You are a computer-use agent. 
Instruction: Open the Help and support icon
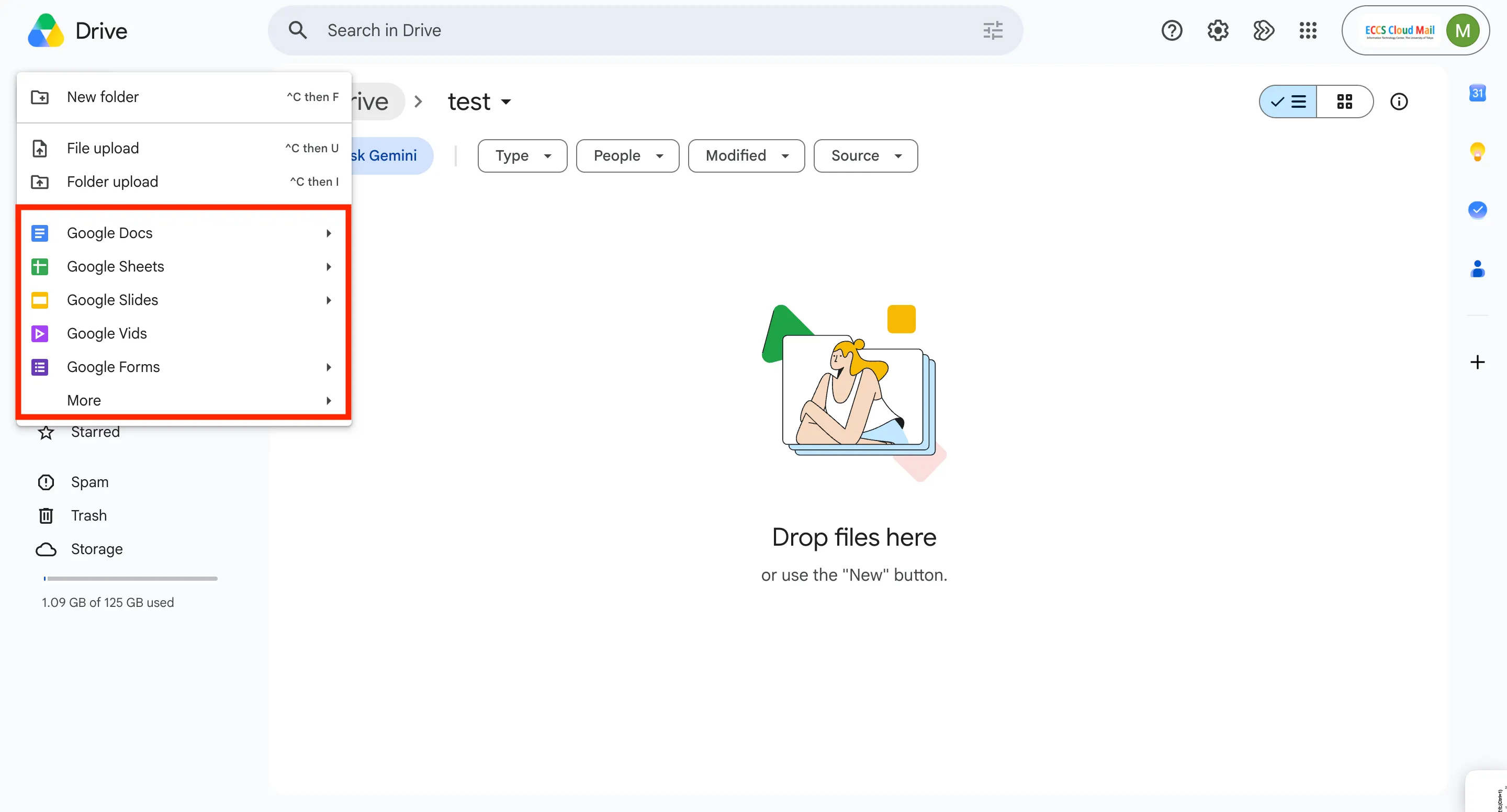1172,30
